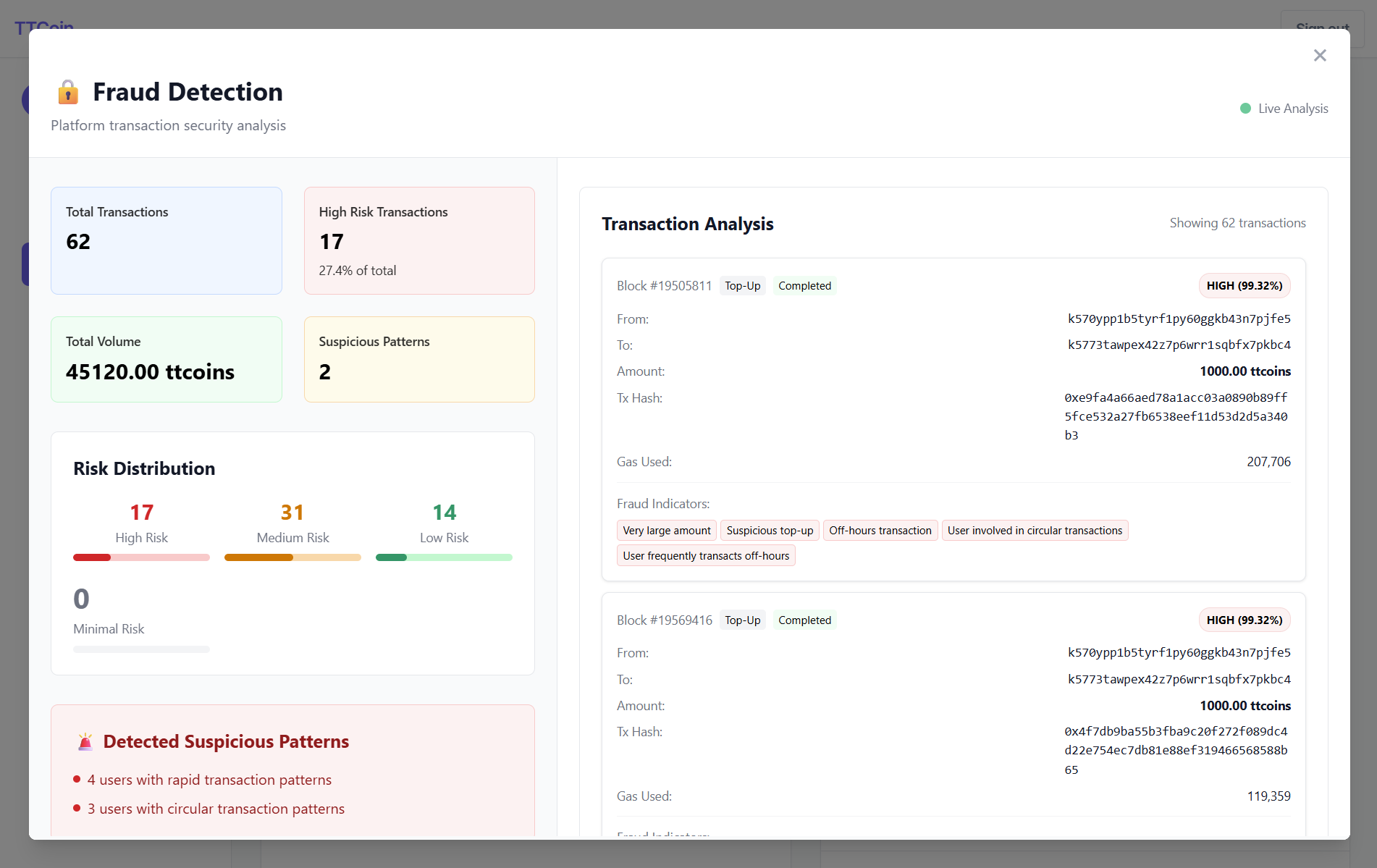This screenshot has width=1377, height=868.
Task: Click the Tx Hash starting 0x4f7db9ba
Action: tap(1176, 751)
